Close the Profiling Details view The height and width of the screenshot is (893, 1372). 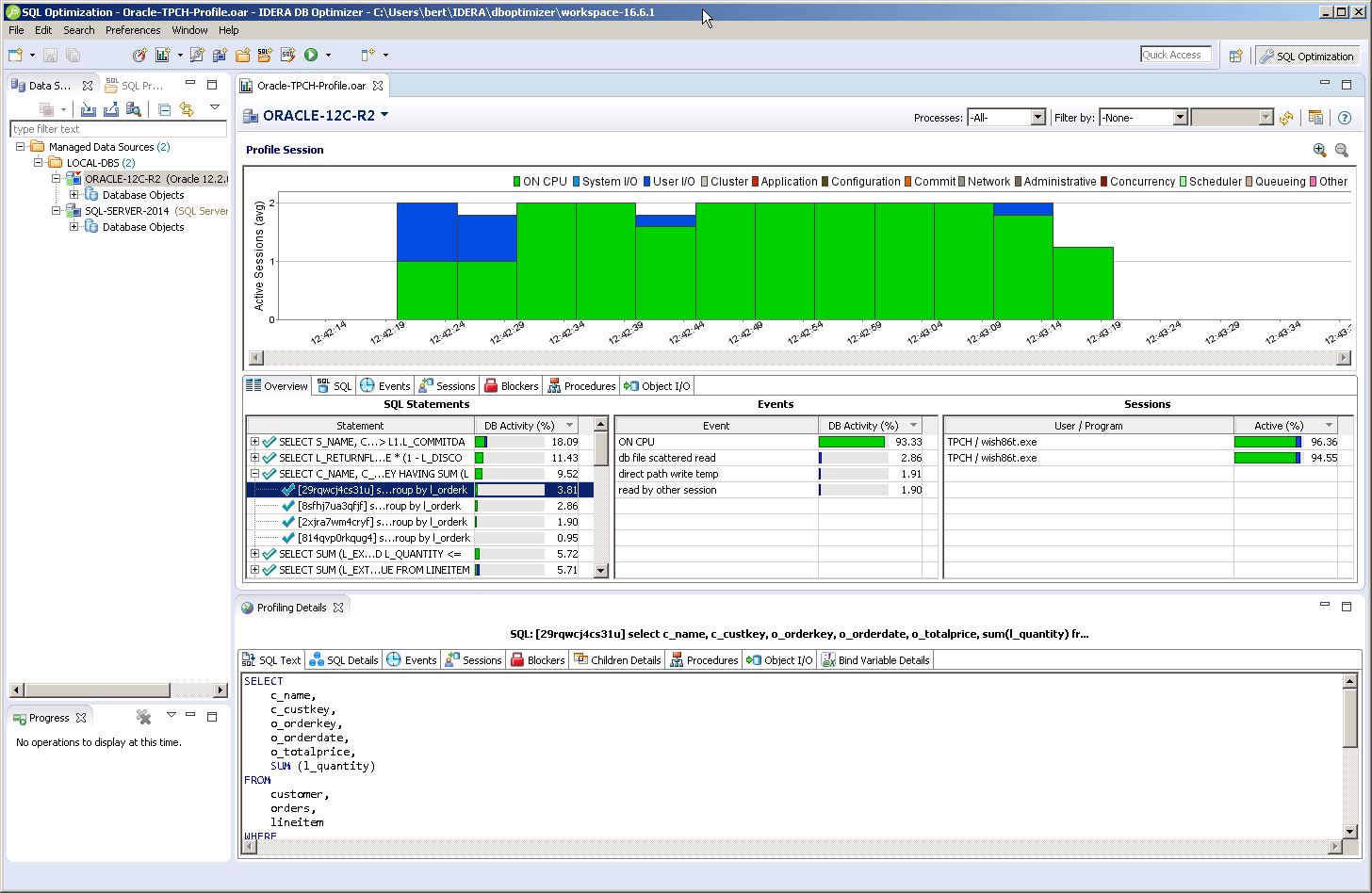click(337, 608)
